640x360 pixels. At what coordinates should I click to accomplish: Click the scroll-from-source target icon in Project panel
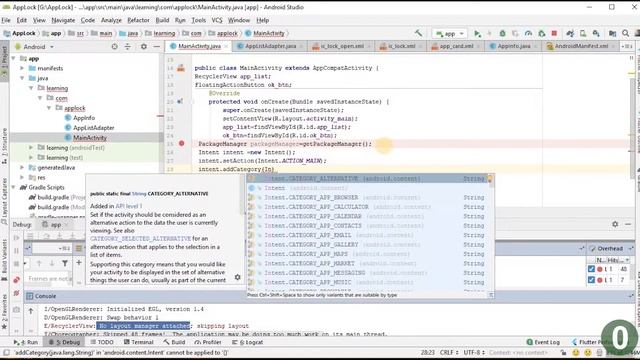point(115,47)
